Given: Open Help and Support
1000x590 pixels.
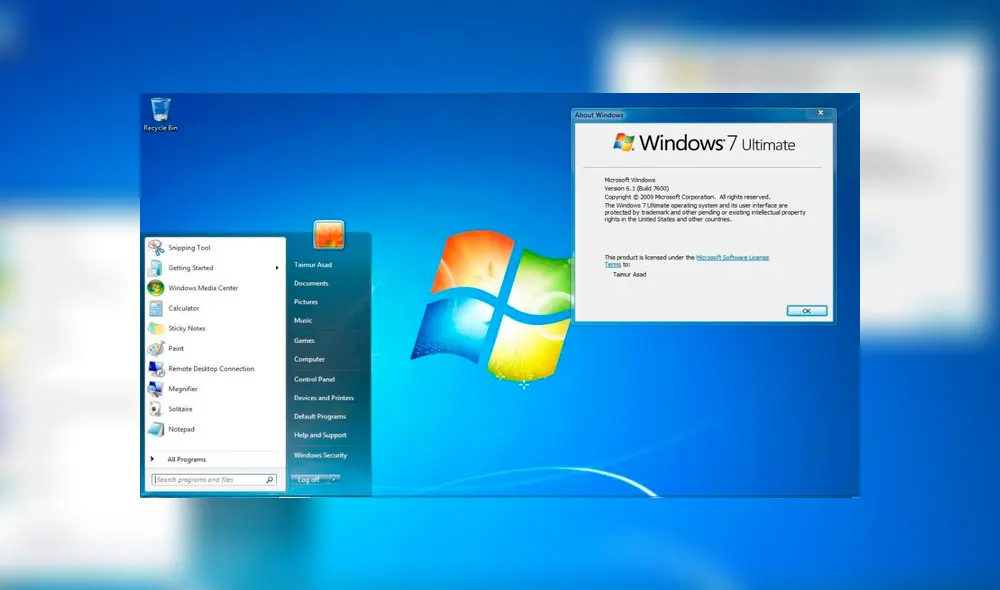Looking at the screenshot, I should (x=320, y=435).
